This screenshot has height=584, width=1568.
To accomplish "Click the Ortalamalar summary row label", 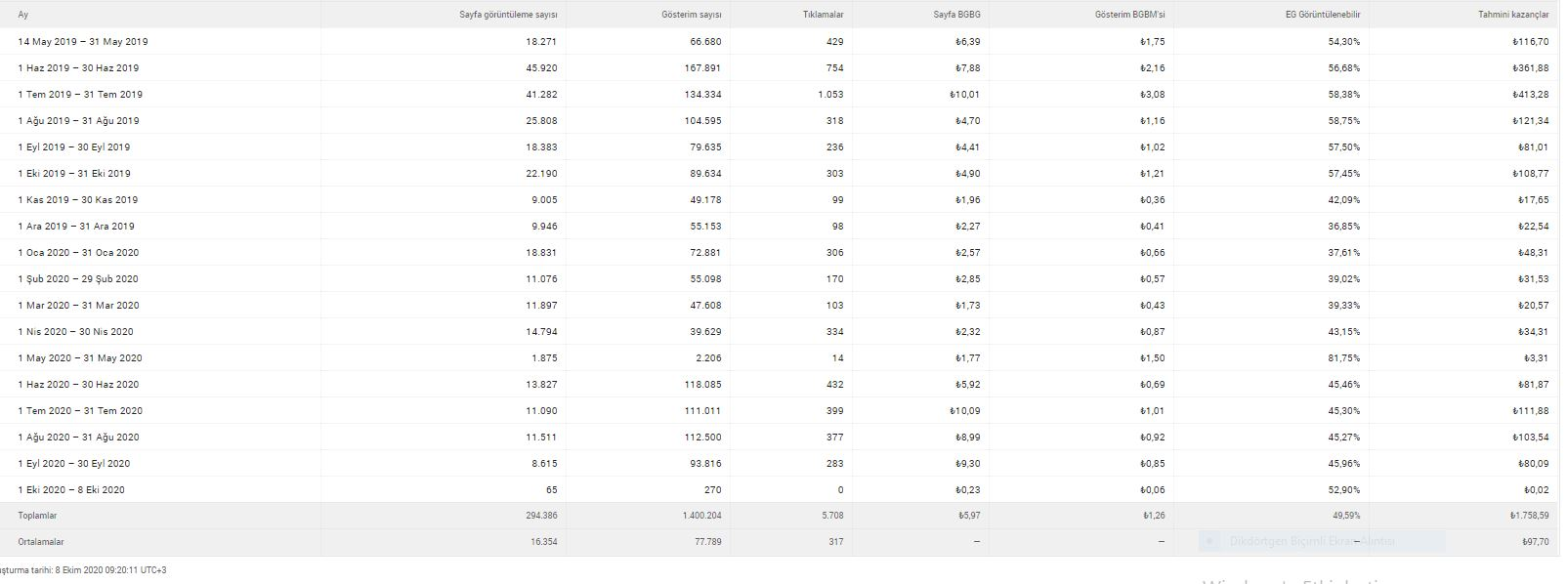I will (41, 541).
